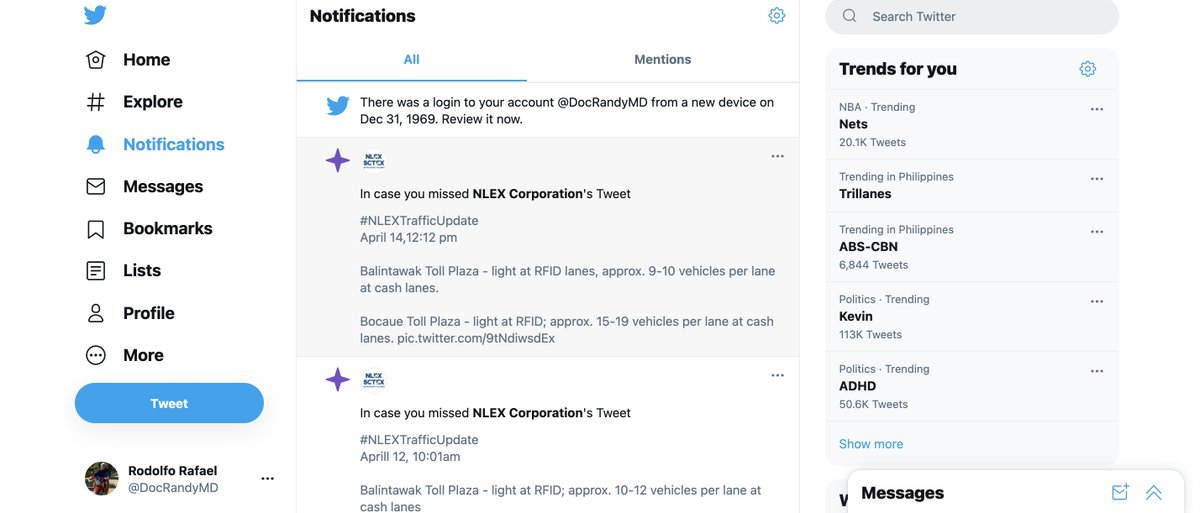Click the Search Twitter input field

tap(971, 17)
